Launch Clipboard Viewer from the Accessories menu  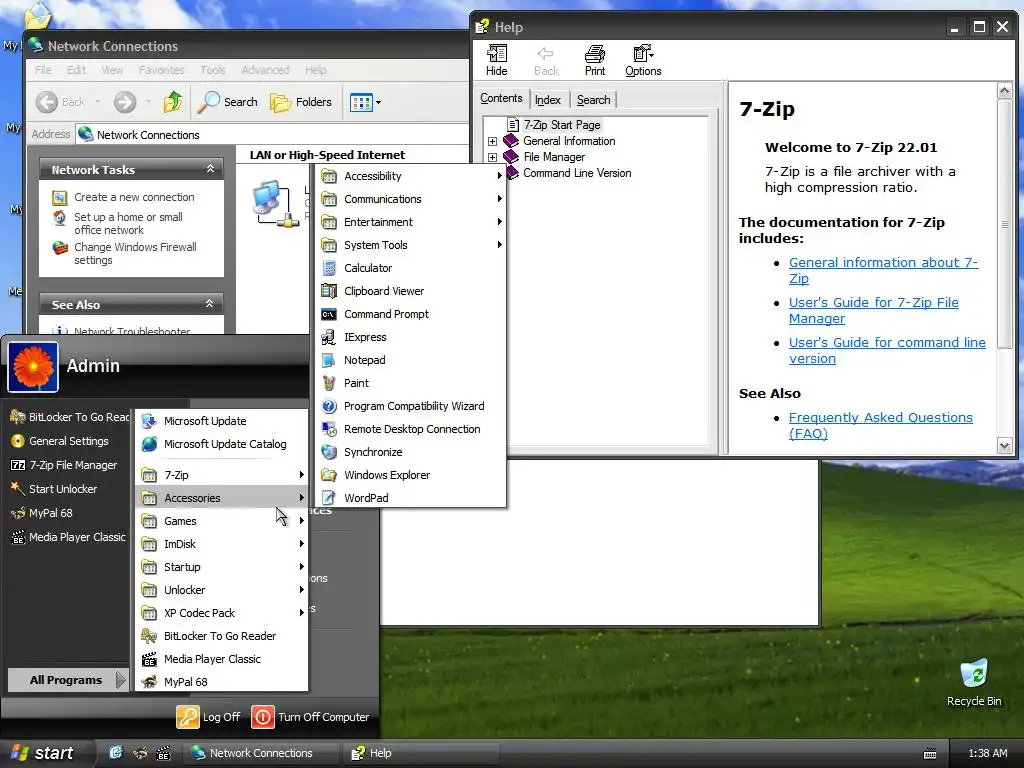tap(410, 291)
